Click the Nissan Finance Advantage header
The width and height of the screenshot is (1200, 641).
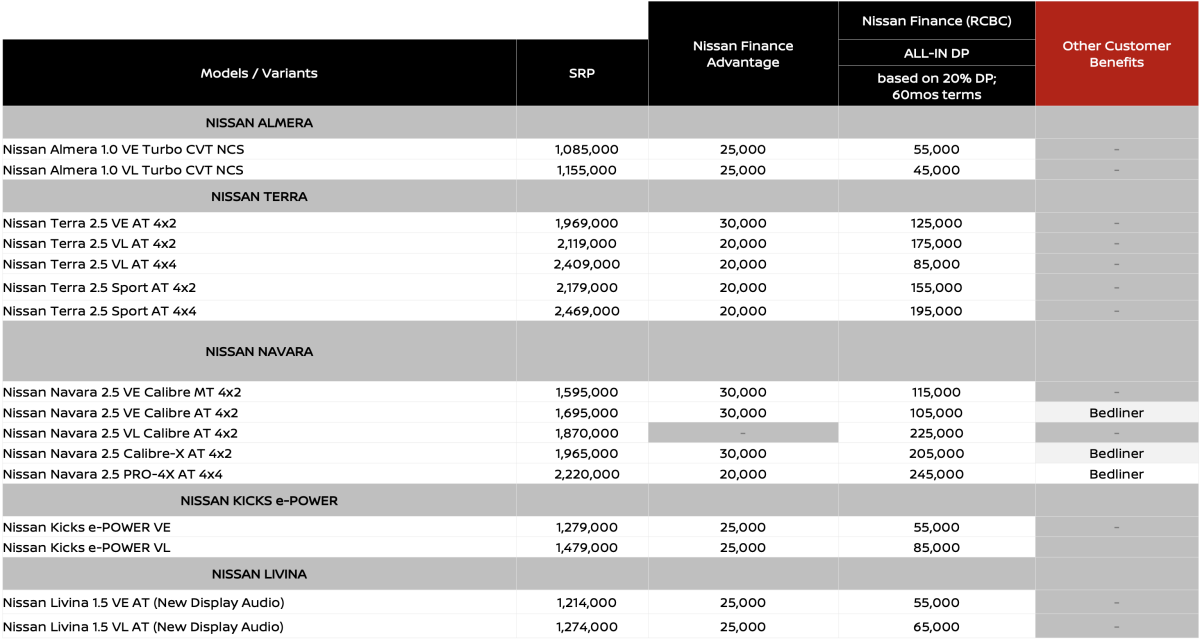click(742, 54)
